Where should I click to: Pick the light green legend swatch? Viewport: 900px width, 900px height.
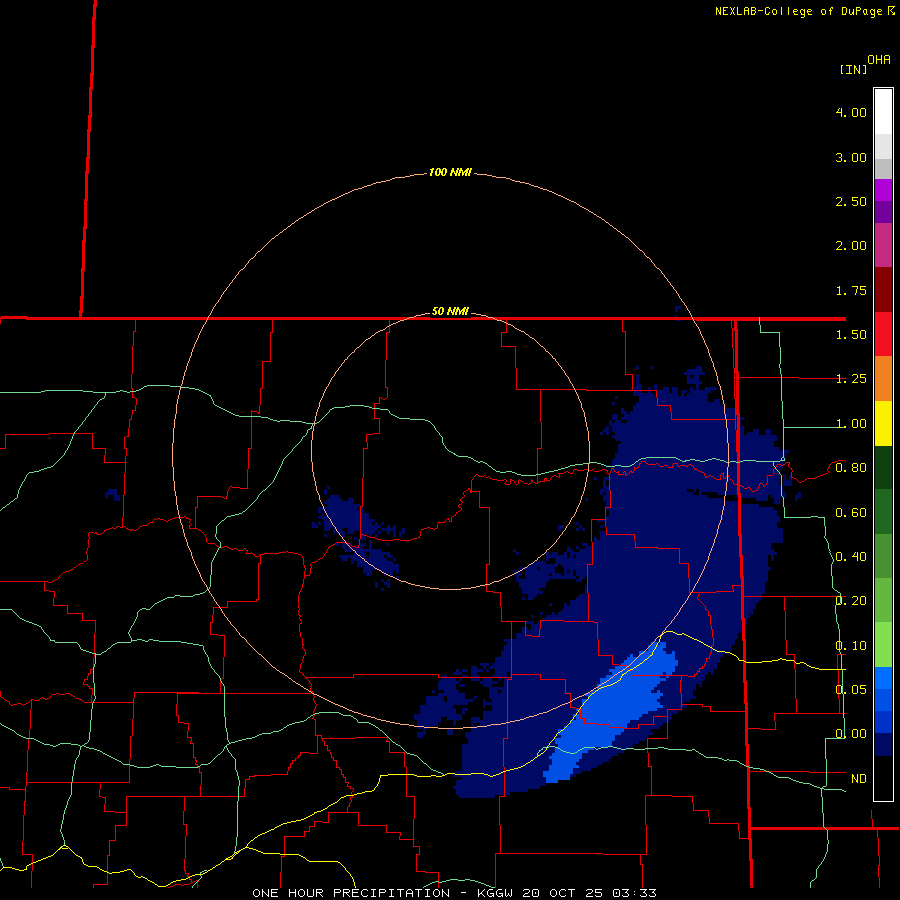883,645
